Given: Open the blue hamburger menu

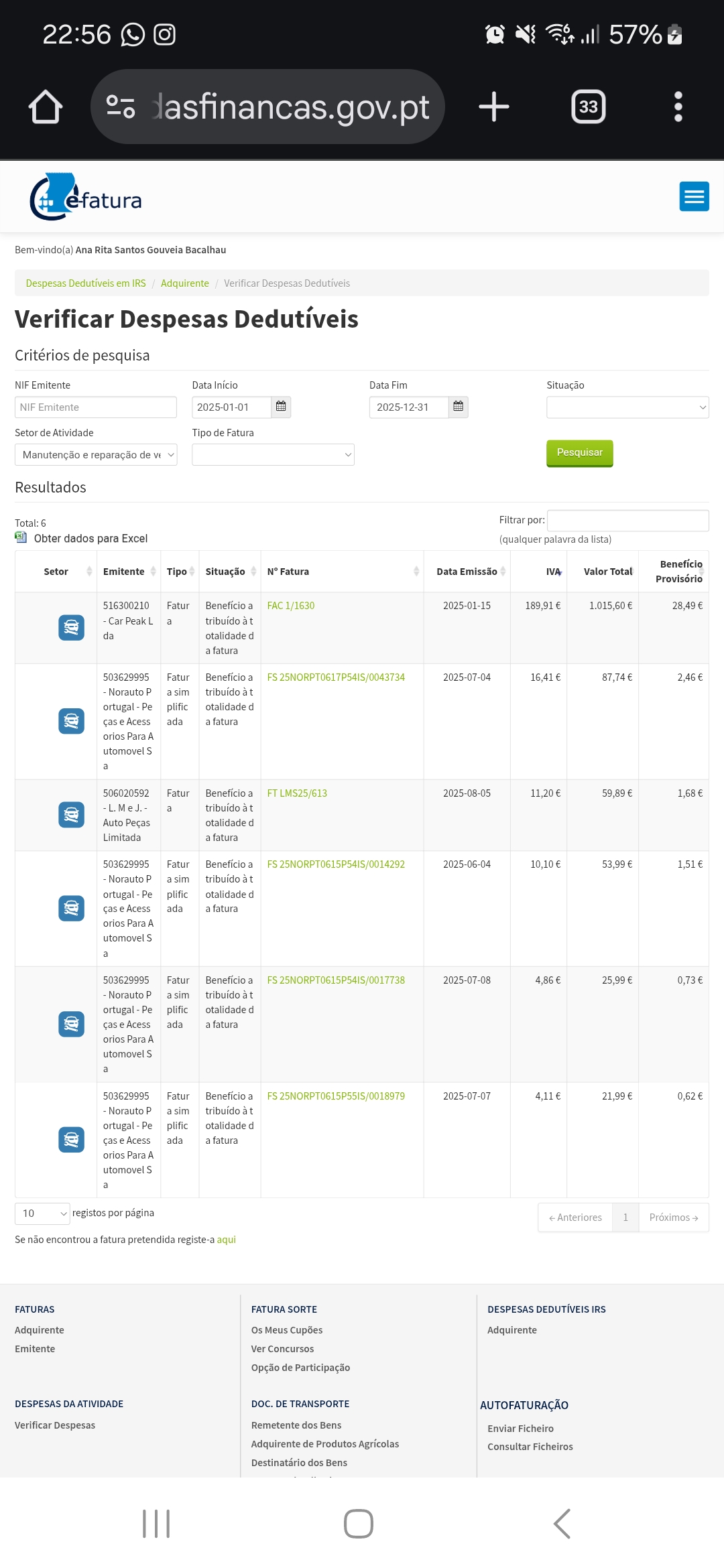Looking at the screenshot, I should (694, 196).
